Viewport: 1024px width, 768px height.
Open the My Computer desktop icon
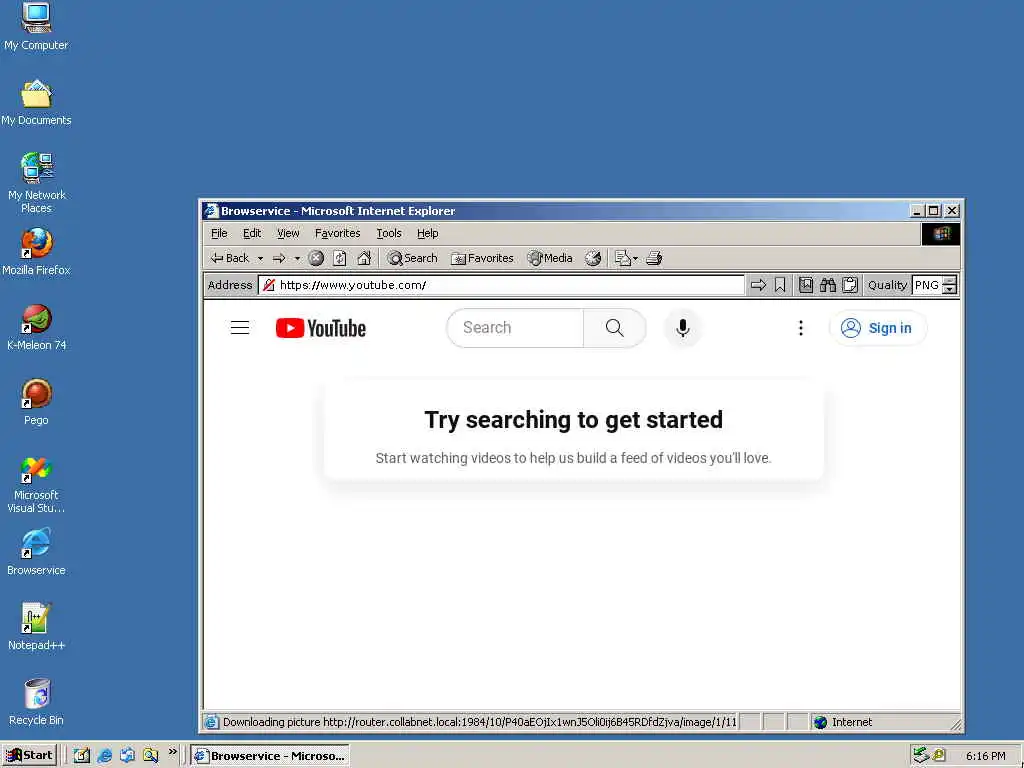point(36,27)
